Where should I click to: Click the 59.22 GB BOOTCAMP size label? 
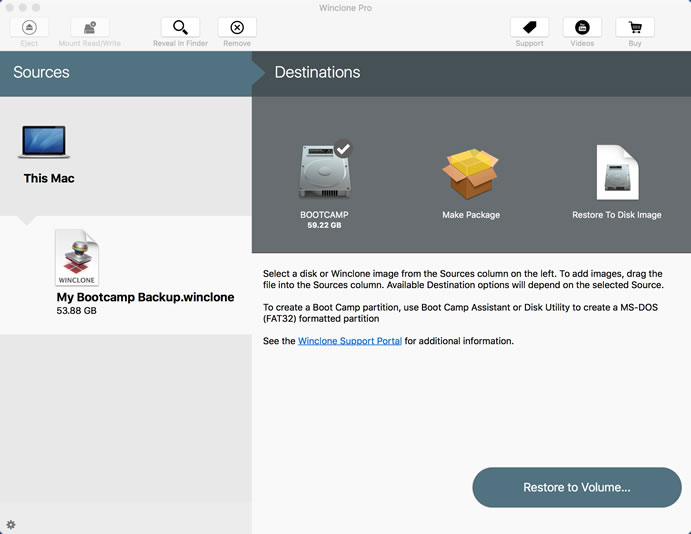(324, 225)
